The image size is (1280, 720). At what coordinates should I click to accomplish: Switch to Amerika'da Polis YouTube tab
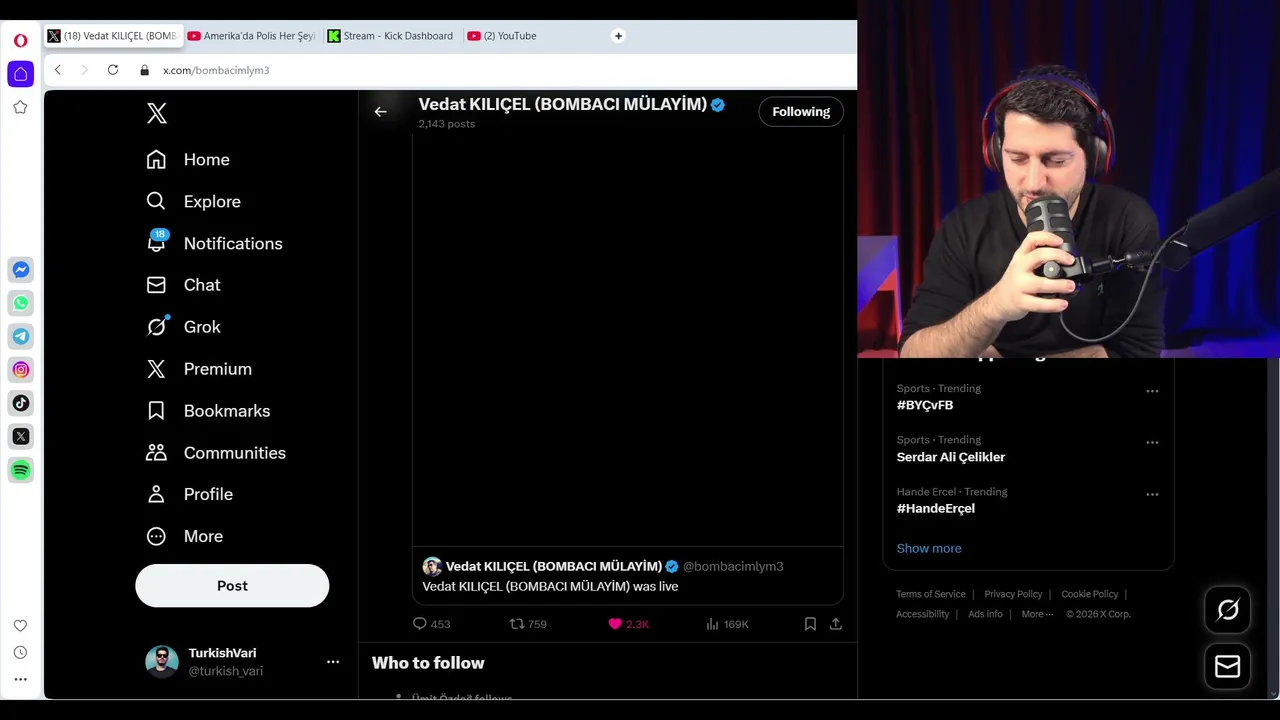point(252,36)
